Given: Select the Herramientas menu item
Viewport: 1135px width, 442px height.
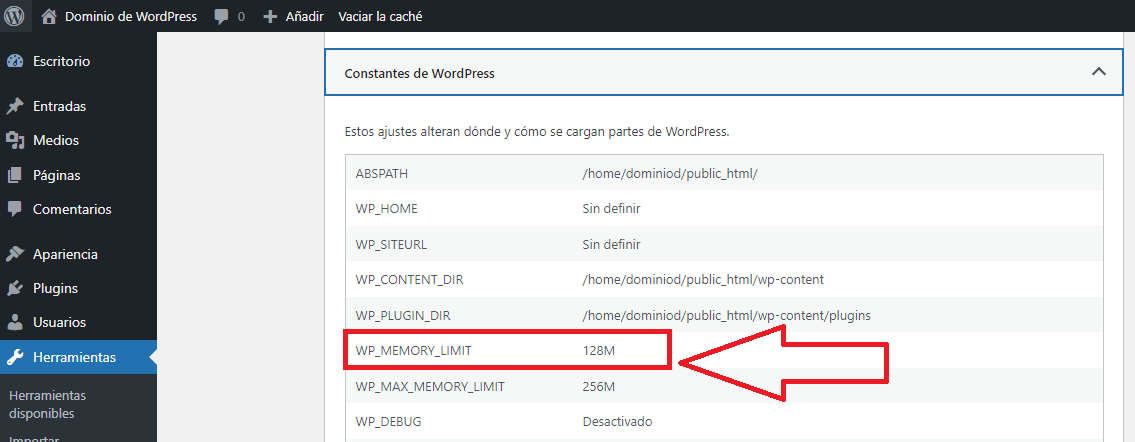Looking at the screenshot, I should tap(78, 357).
